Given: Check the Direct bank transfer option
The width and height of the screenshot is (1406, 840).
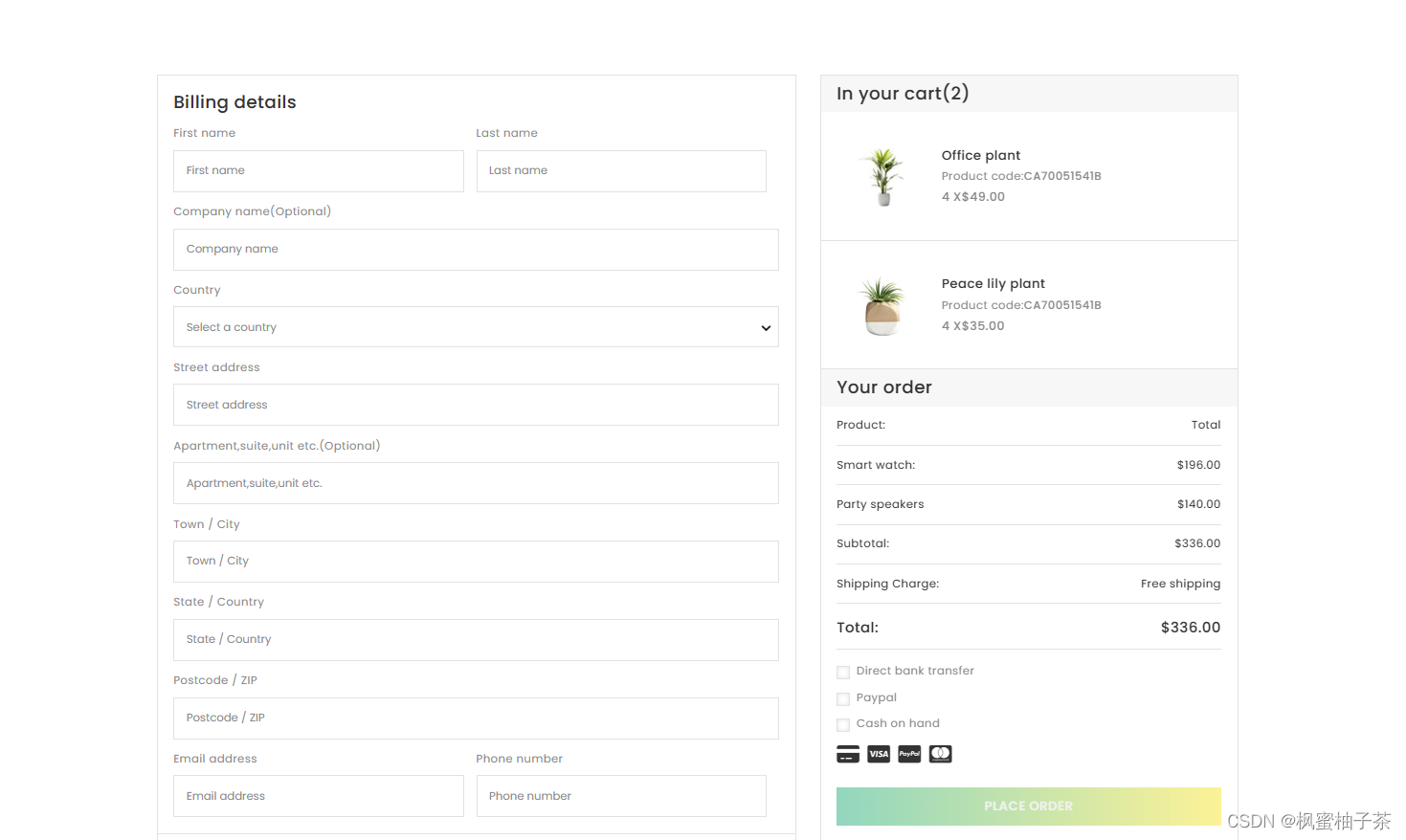Looking at the screenshot, I should pyautogui.click(x=843, y=673).
